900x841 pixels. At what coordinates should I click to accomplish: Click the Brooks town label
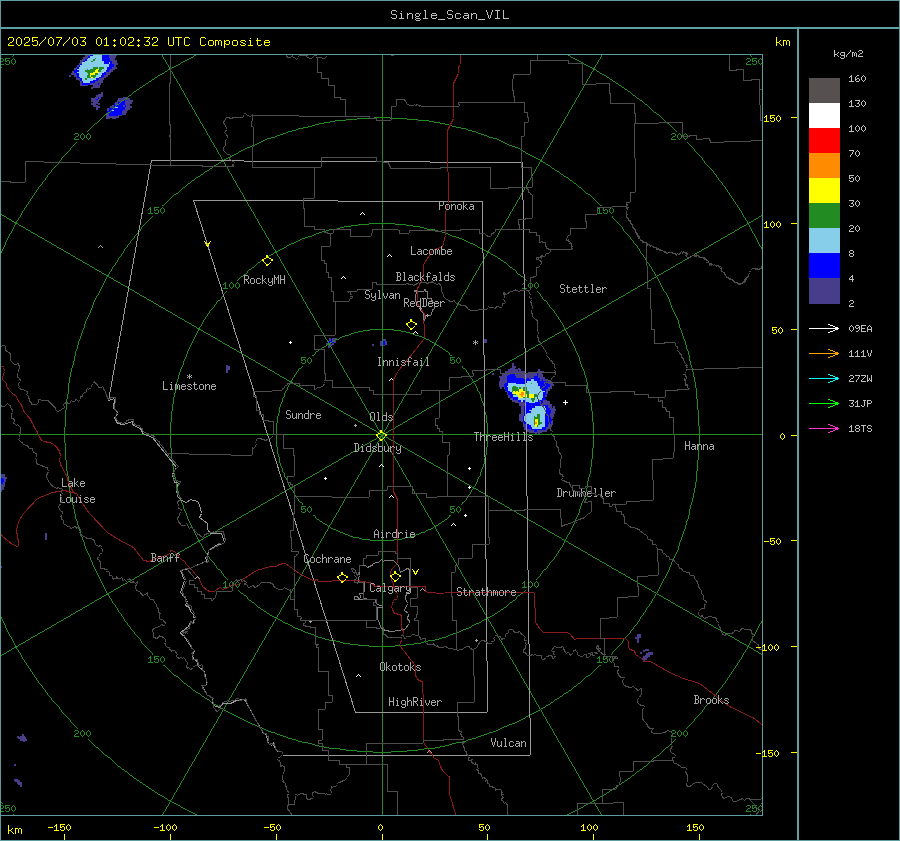click(711, 700)
